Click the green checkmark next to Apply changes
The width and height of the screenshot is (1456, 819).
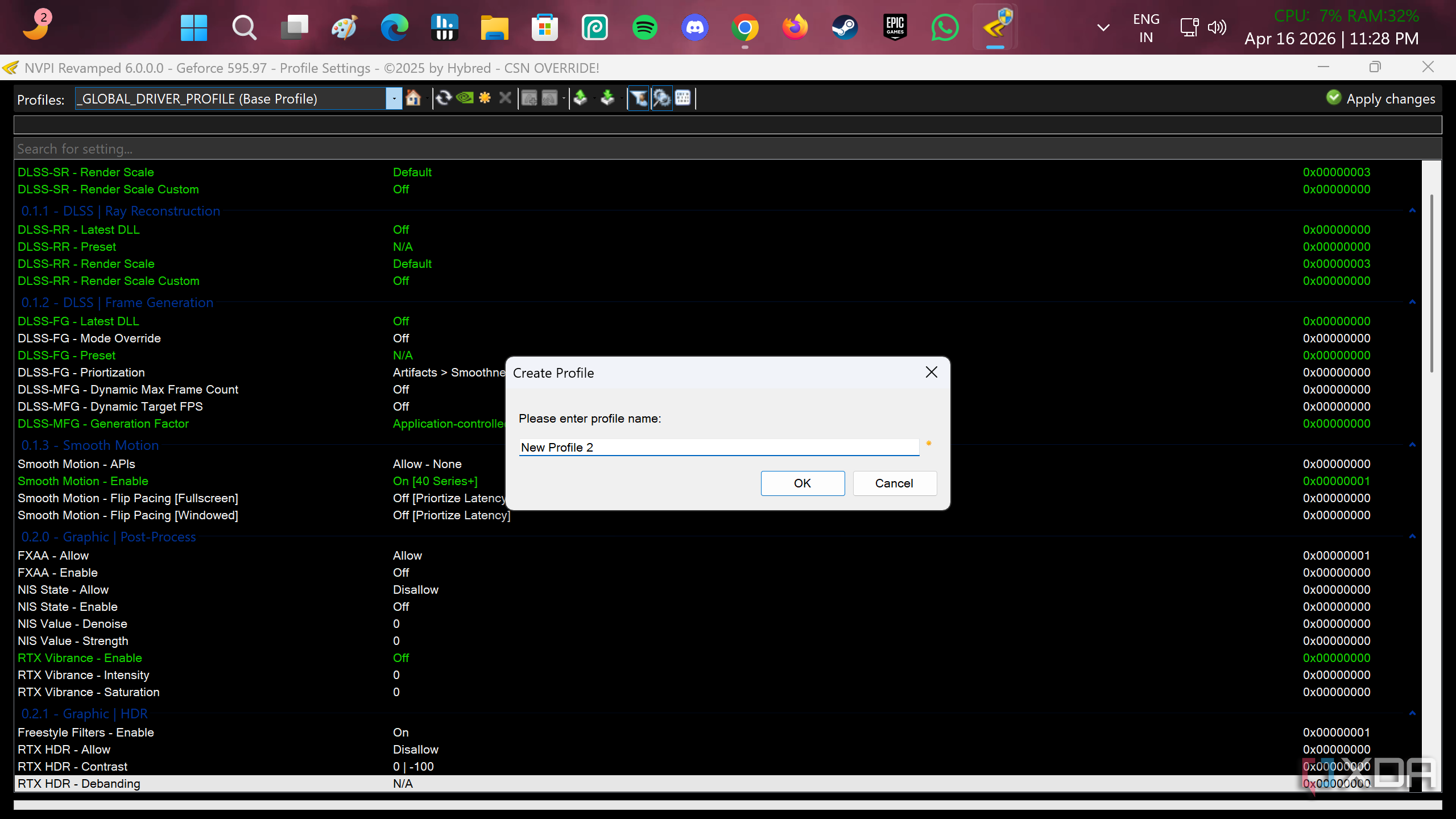coord(1334,98)
